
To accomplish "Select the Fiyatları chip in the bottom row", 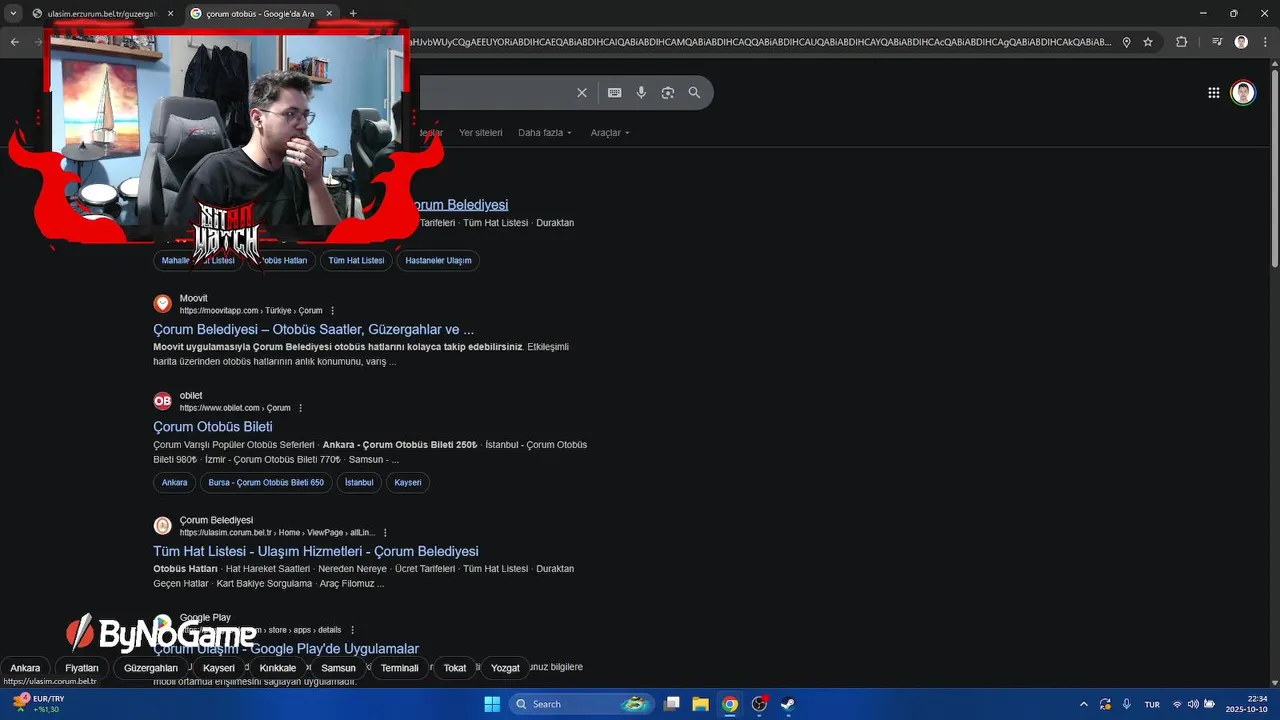I will tap(82, 668).
